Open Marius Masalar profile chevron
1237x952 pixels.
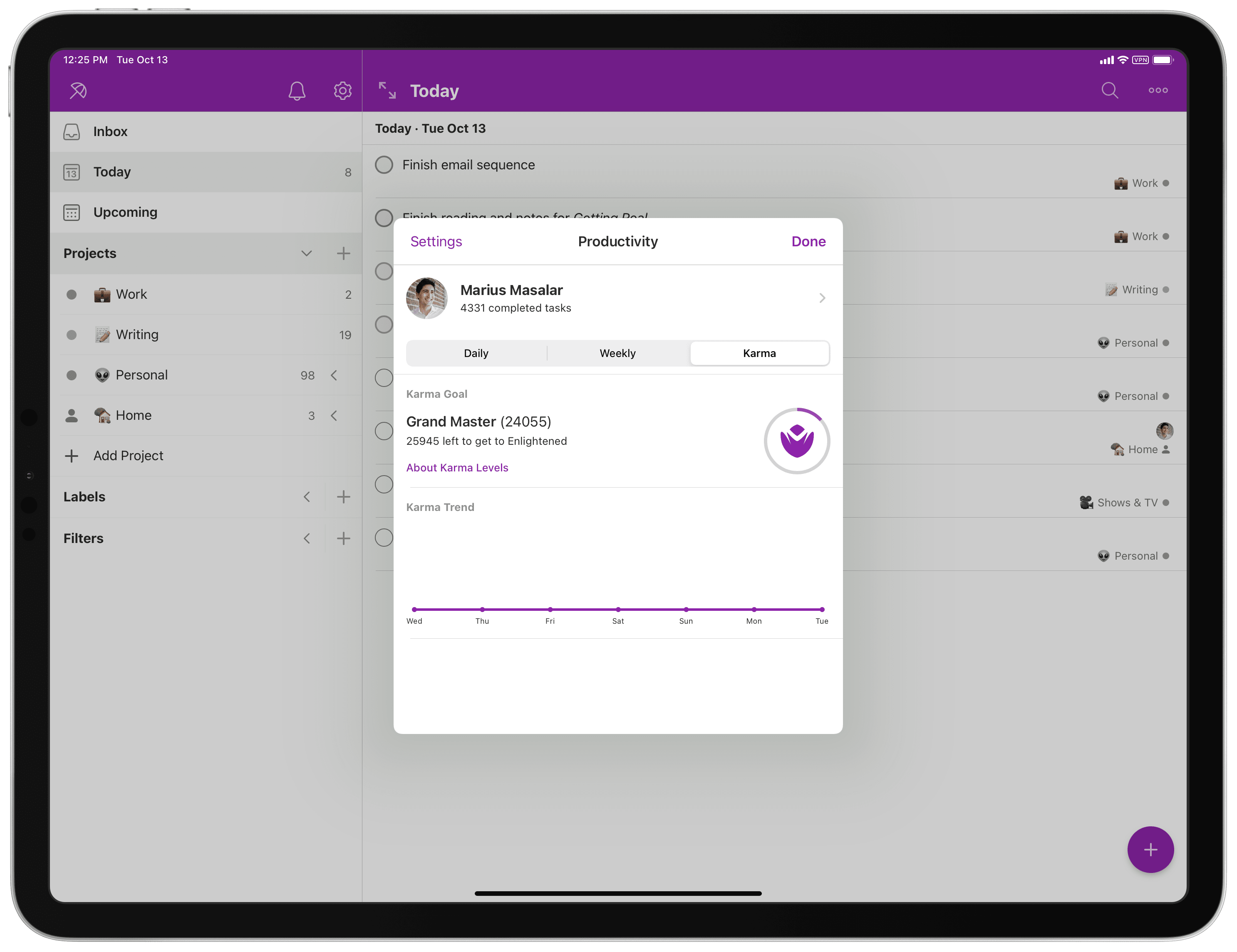823,298
